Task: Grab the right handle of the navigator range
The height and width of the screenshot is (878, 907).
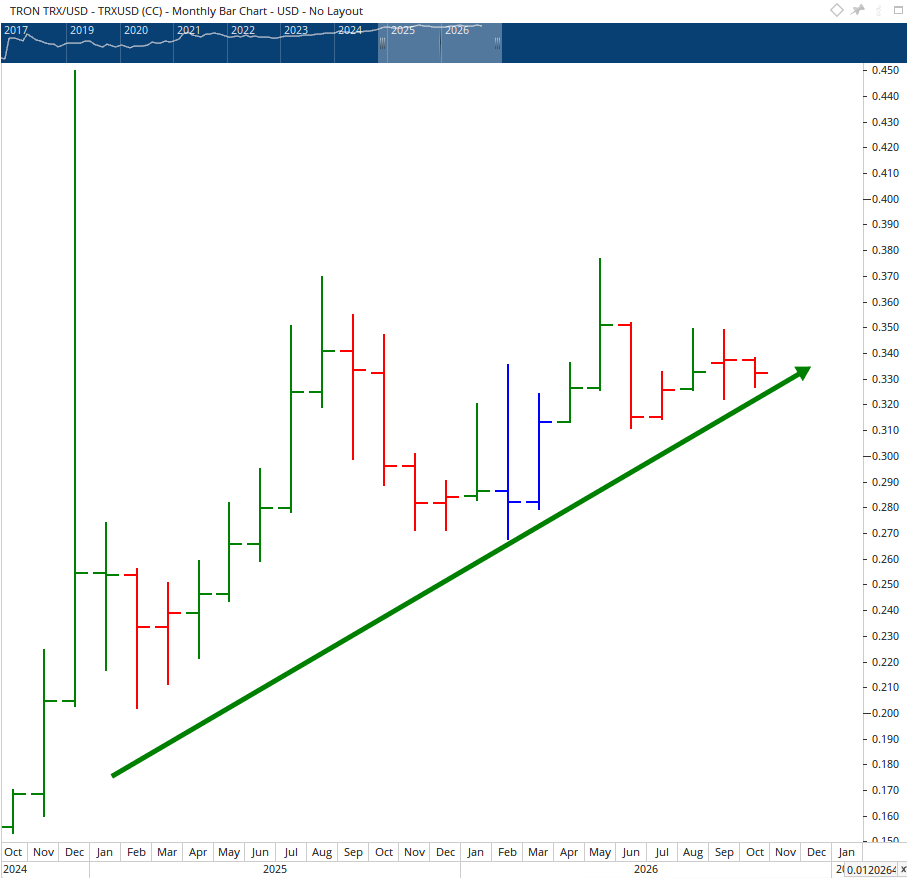Action: (497, 43)
